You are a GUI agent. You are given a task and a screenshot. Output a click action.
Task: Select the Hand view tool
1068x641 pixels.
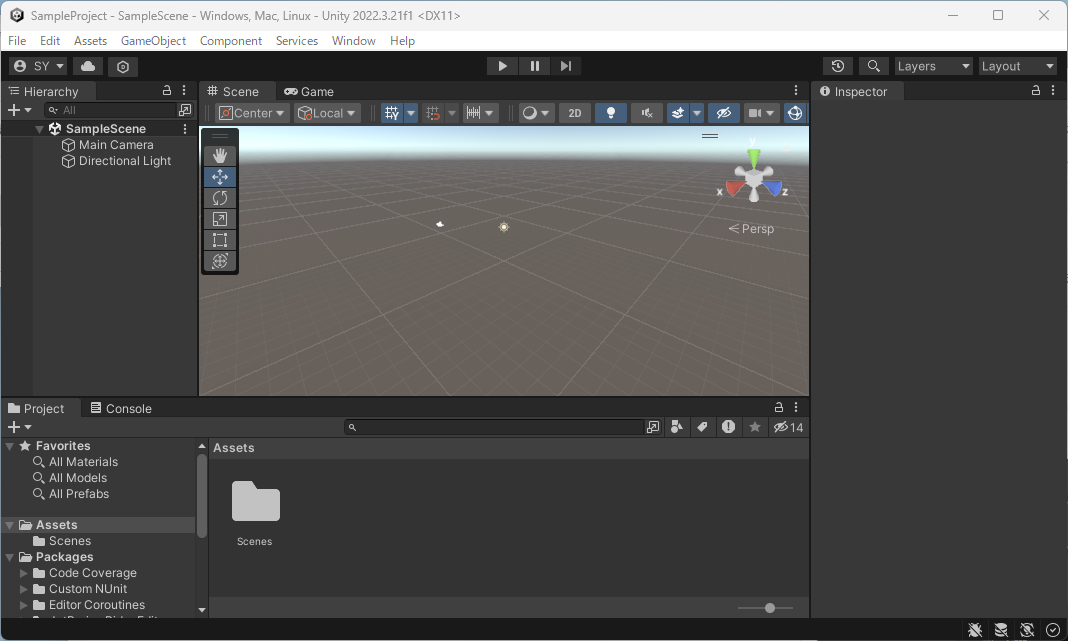point(219,156)
